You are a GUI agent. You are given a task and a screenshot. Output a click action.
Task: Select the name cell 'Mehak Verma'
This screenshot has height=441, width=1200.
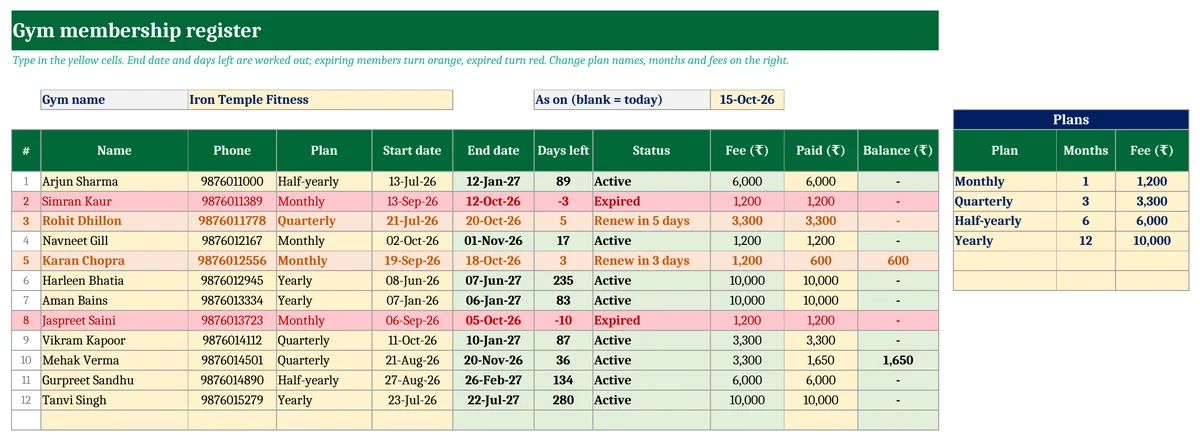coord(114,361)
